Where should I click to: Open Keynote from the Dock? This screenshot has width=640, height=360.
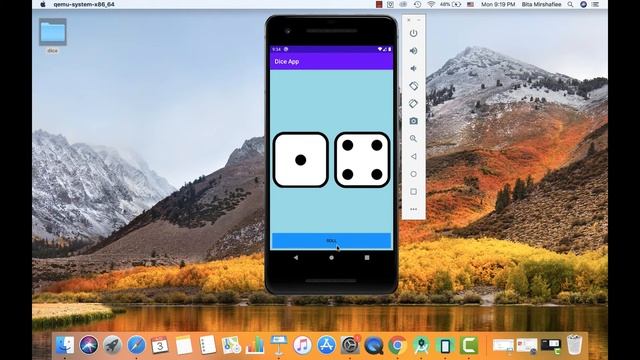[x=279, y=345]
